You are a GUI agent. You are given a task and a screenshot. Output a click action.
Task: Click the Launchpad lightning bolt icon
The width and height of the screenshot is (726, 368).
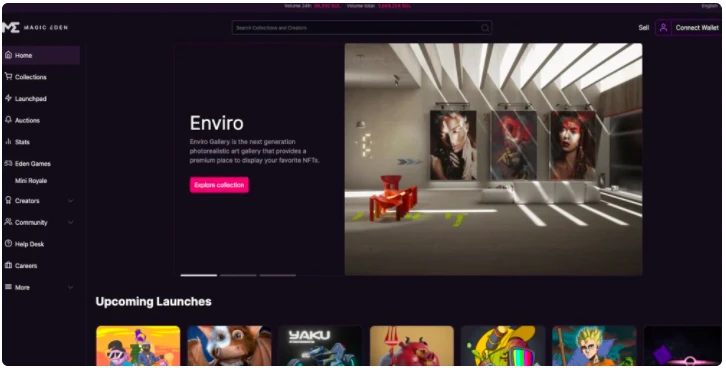tap(8, 98)
